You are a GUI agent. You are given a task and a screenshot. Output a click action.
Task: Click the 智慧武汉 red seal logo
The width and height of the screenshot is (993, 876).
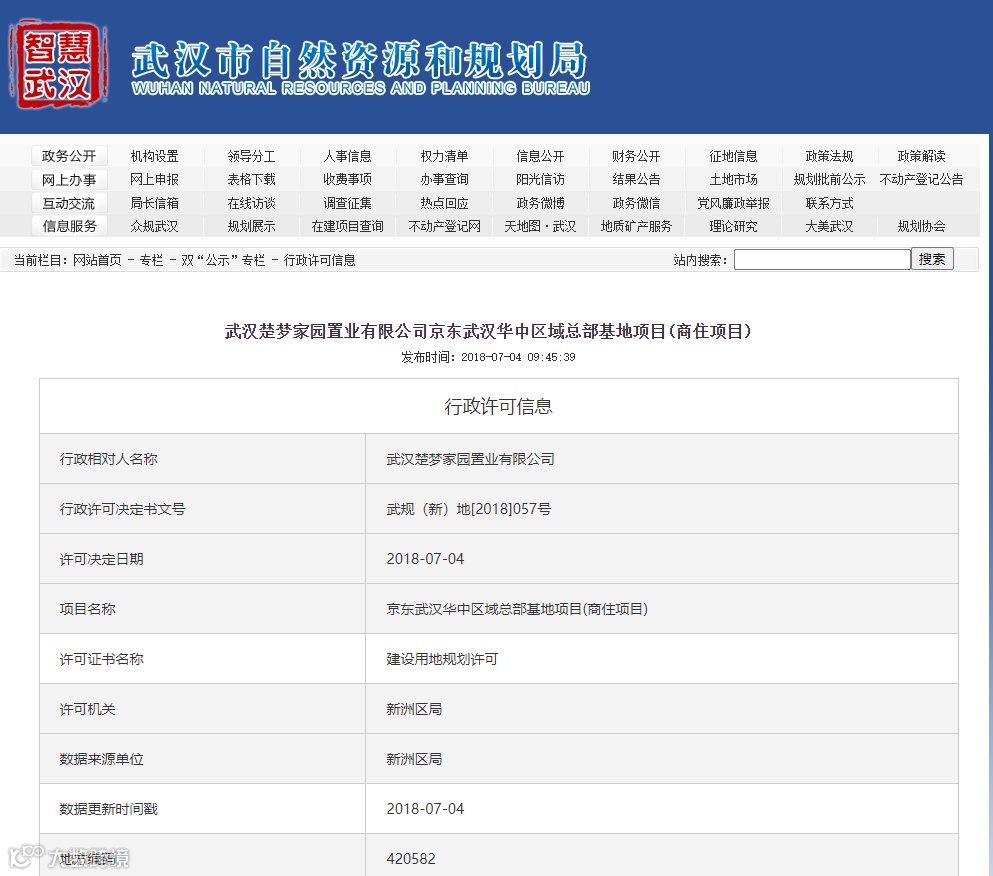(x=57, y=64)
